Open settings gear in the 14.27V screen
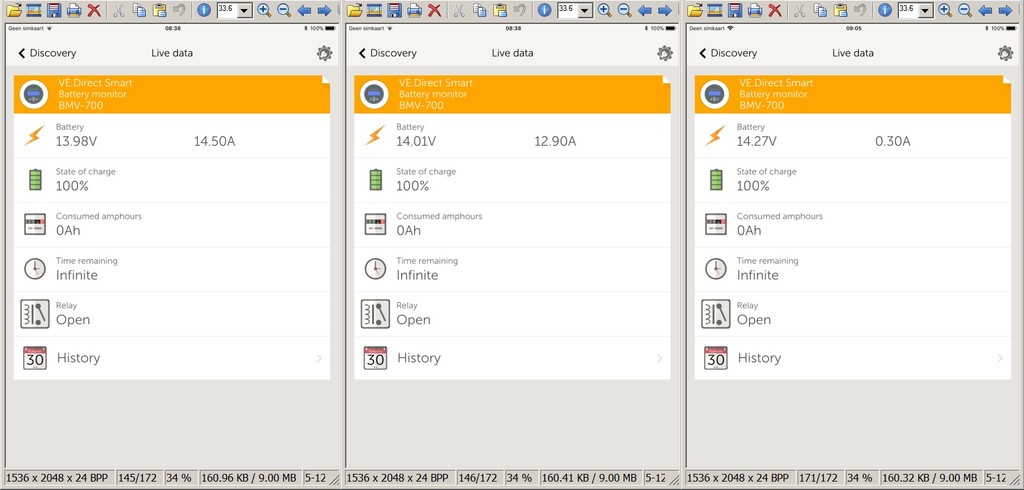 (1006, 54)
